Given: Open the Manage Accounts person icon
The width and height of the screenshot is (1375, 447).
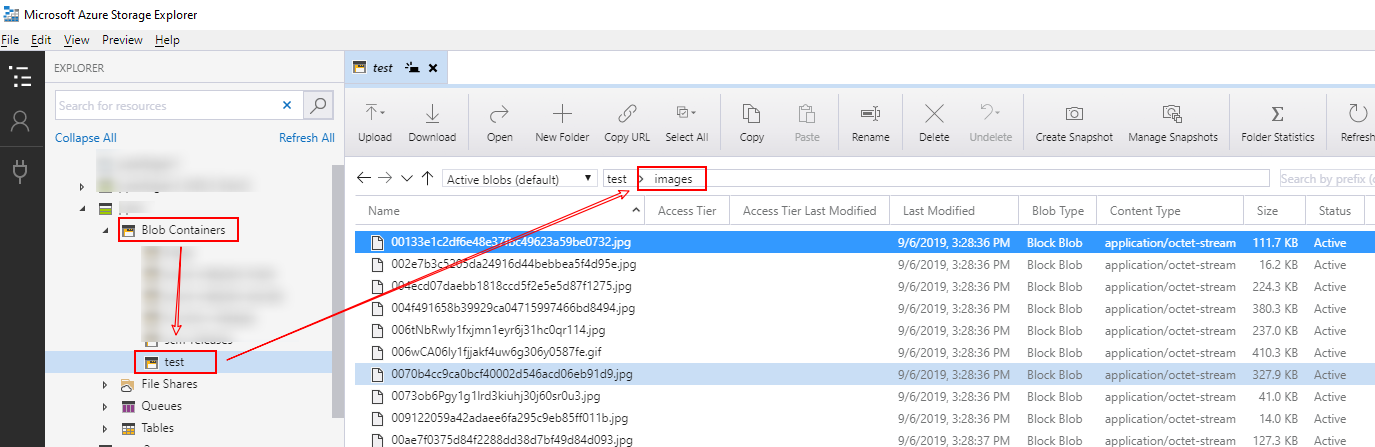Looking at the screenshot, I should tap(21, 122).
